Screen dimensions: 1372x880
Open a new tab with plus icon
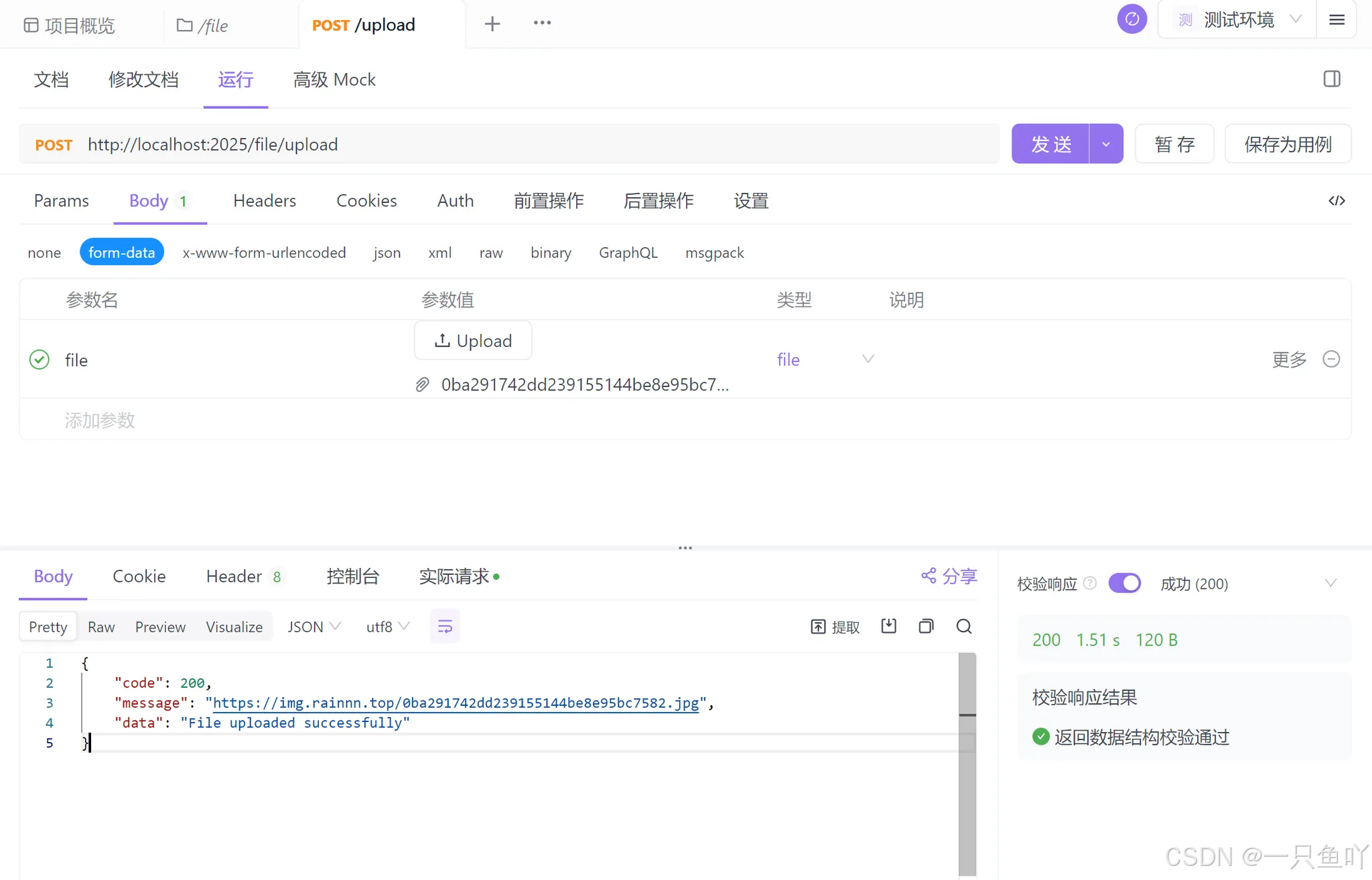(x=492, y=24)
